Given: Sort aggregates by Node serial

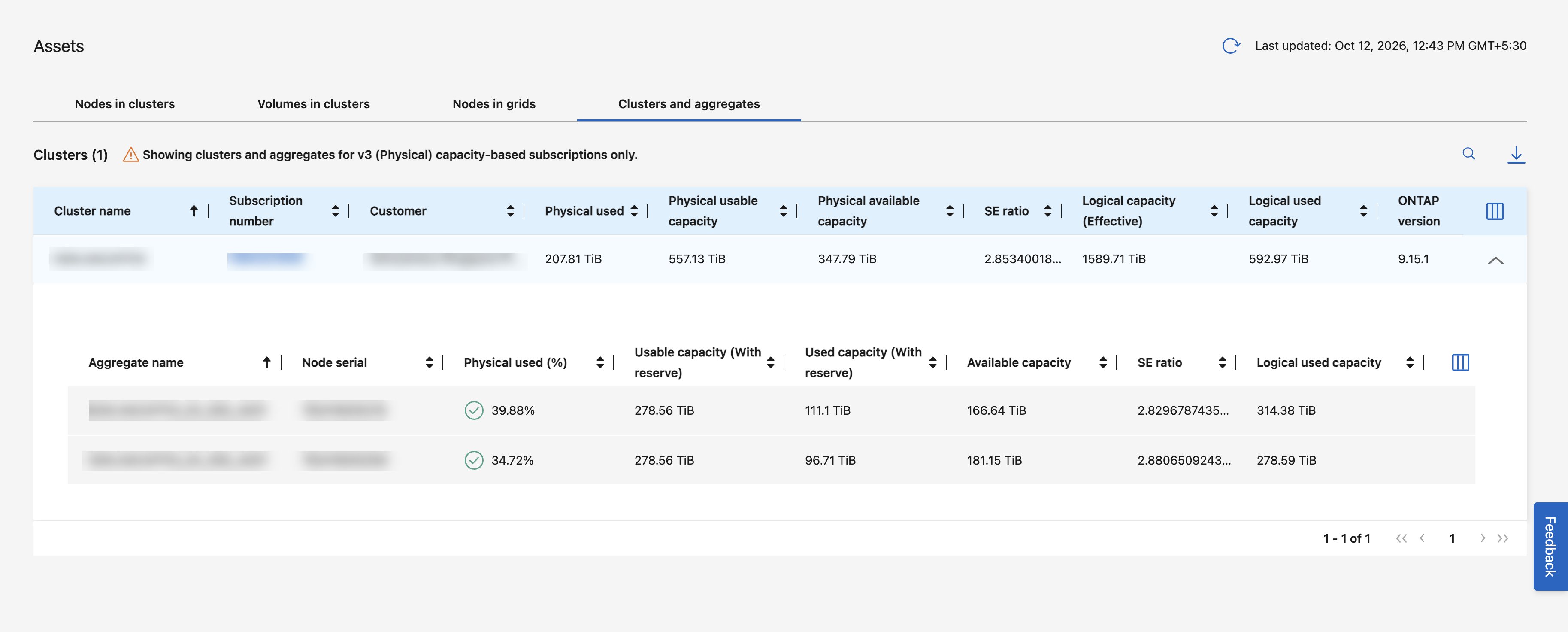Looking at the screenshot, I should (x=429, y=362).
